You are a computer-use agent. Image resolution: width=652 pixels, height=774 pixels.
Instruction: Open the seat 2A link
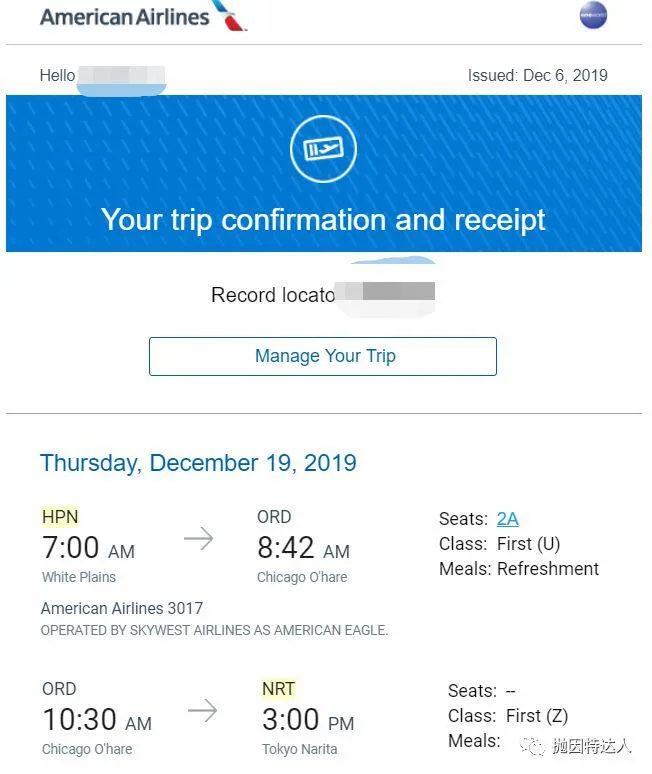(x=507, y=518)
